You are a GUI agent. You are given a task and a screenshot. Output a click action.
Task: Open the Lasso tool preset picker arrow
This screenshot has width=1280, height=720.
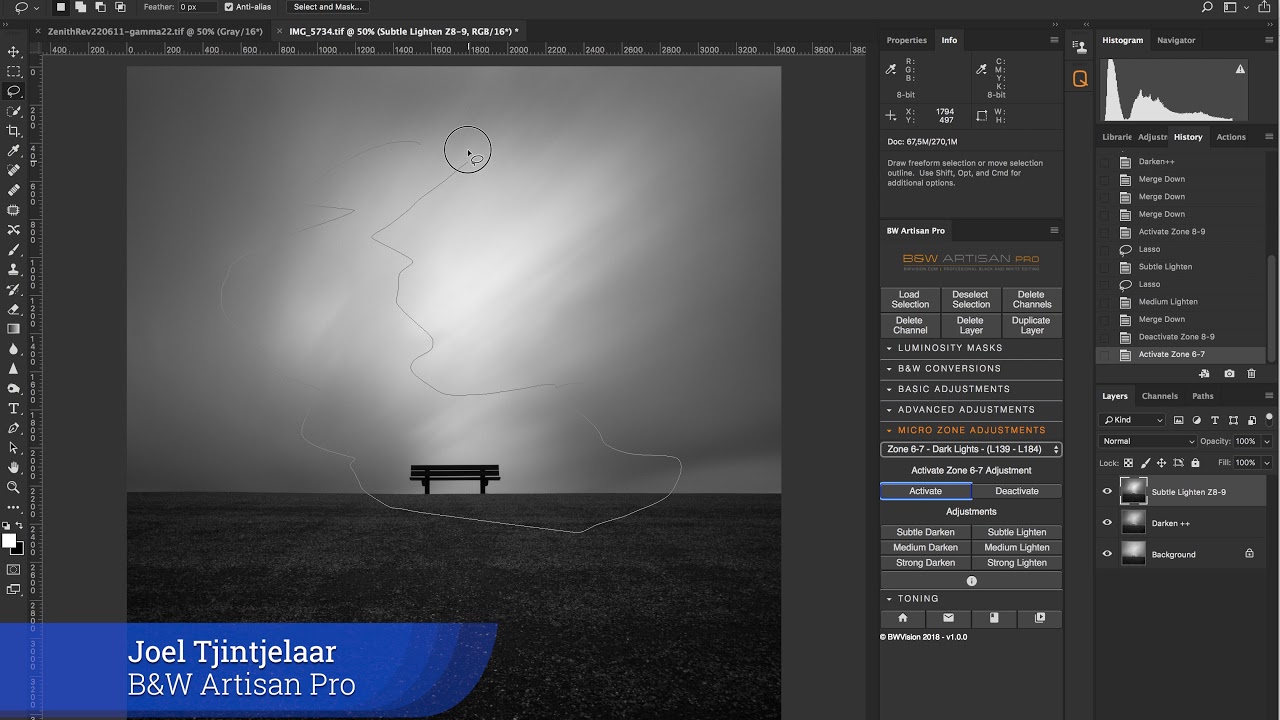coord(37,7)
